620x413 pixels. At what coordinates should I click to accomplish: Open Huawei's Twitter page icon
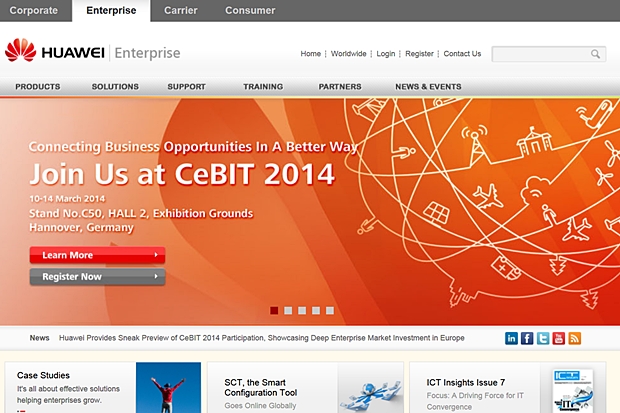click(x=543, y=338)
